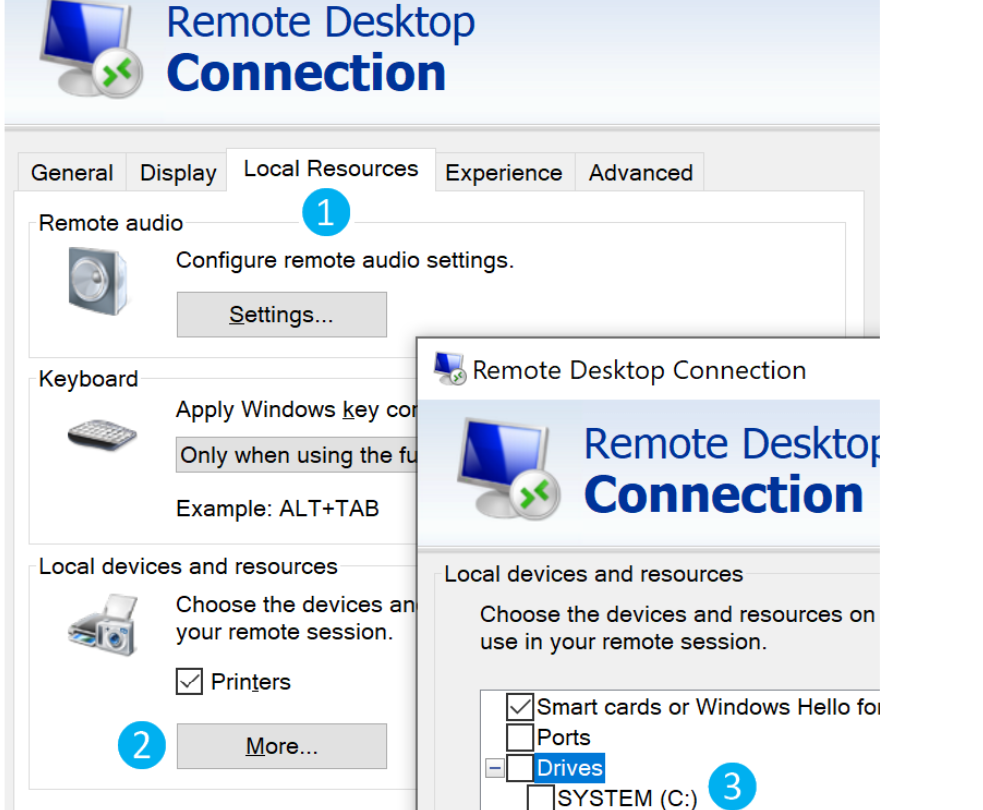Switch to the General tab
Screen dimensions: 983x810
(72, 172)
